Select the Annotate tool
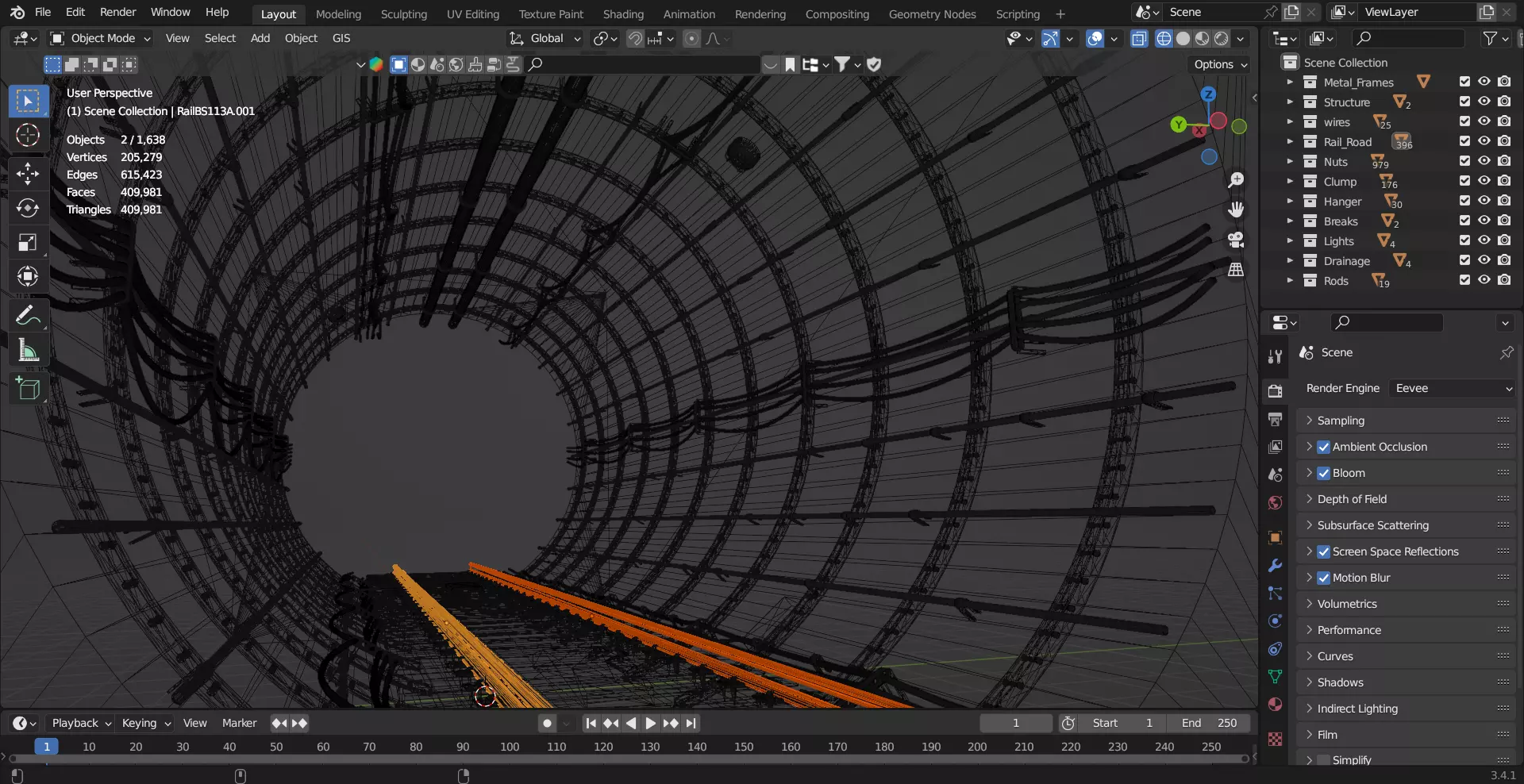This screenshot has height=784, width=1524. click(x=28, y=315)
